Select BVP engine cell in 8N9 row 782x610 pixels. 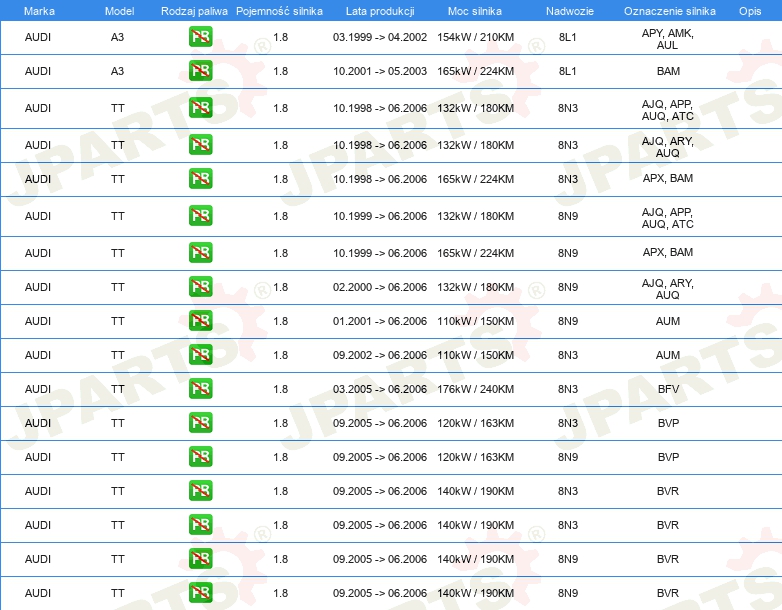click(668, 457)
